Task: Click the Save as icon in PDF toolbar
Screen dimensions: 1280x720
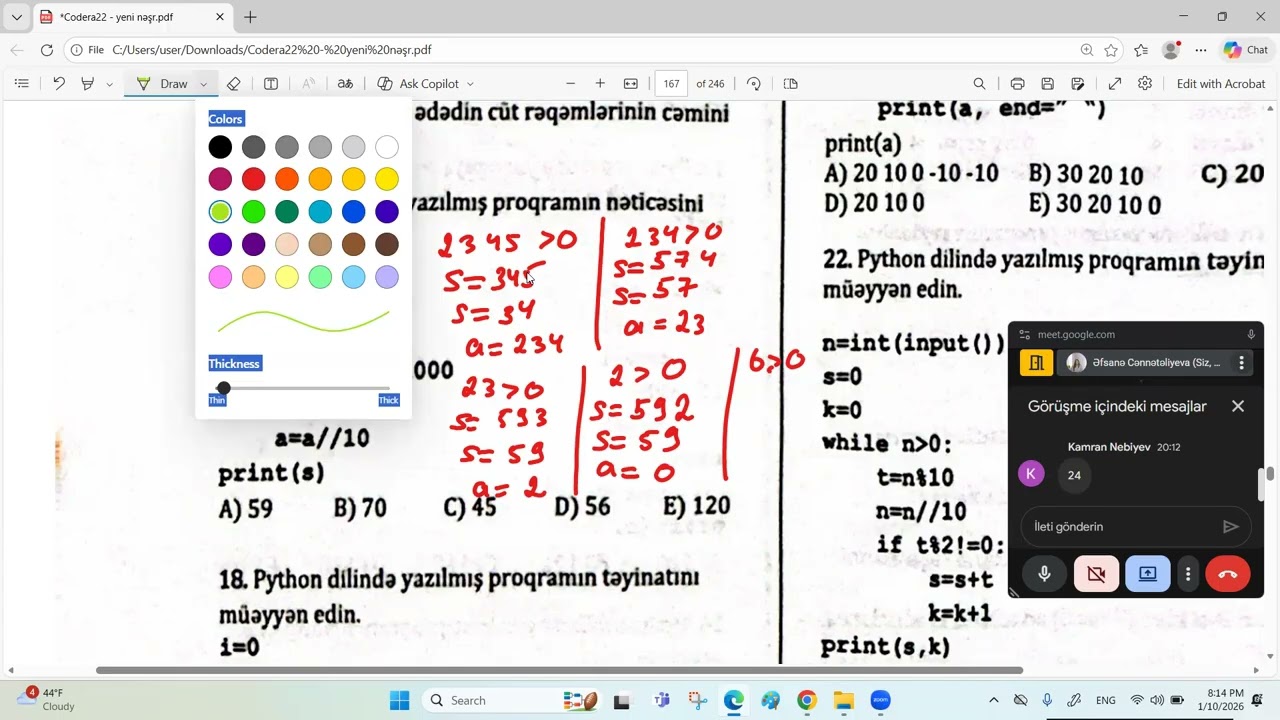Action: click(1078, 84)
